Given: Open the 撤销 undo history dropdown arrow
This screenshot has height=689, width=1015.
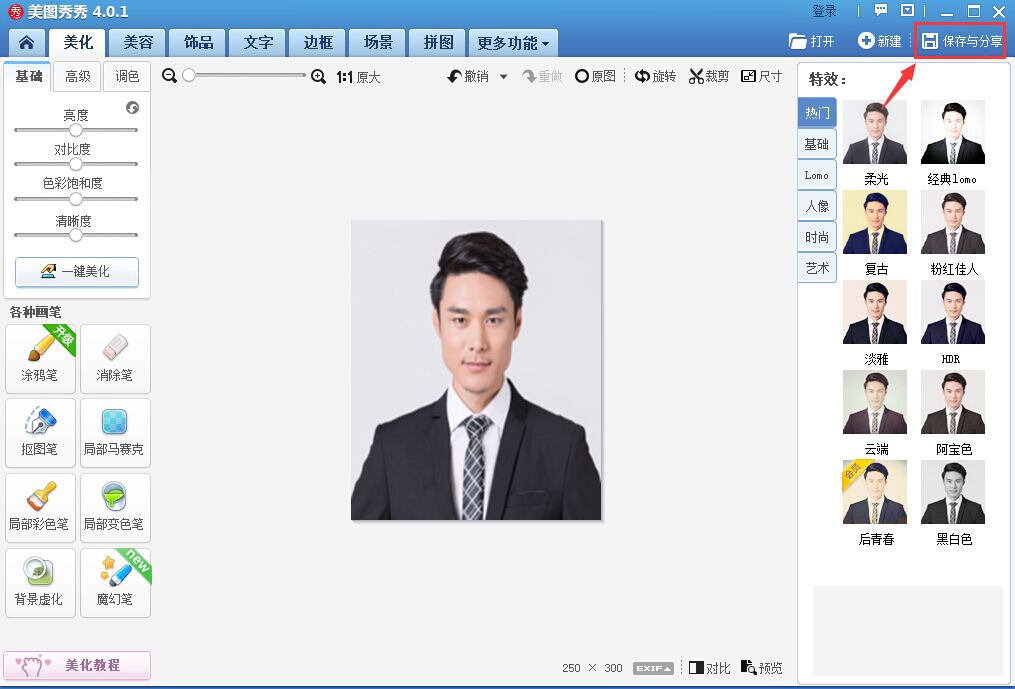Looking at the screenshot, I should [x=503, y=77].
